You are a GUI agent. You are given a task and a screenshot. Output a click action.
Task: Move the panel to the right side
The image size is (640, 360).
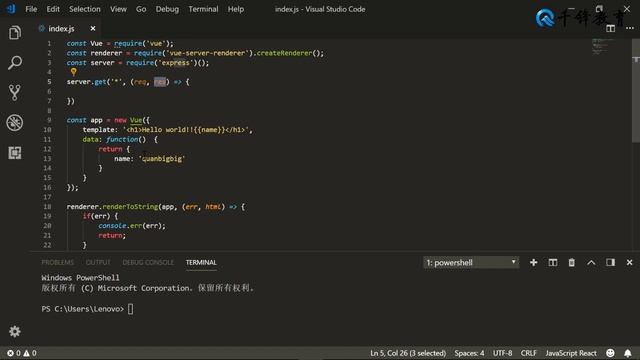pyautogui.click(x=610, y=262)
